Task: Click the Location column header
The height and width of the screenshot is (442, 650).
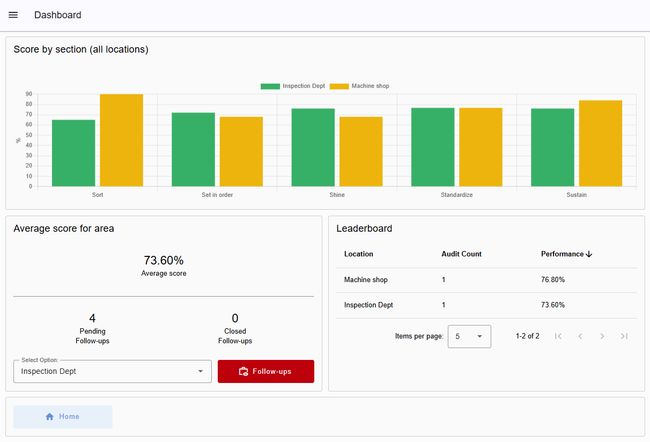Action: [x=360, y=254]
